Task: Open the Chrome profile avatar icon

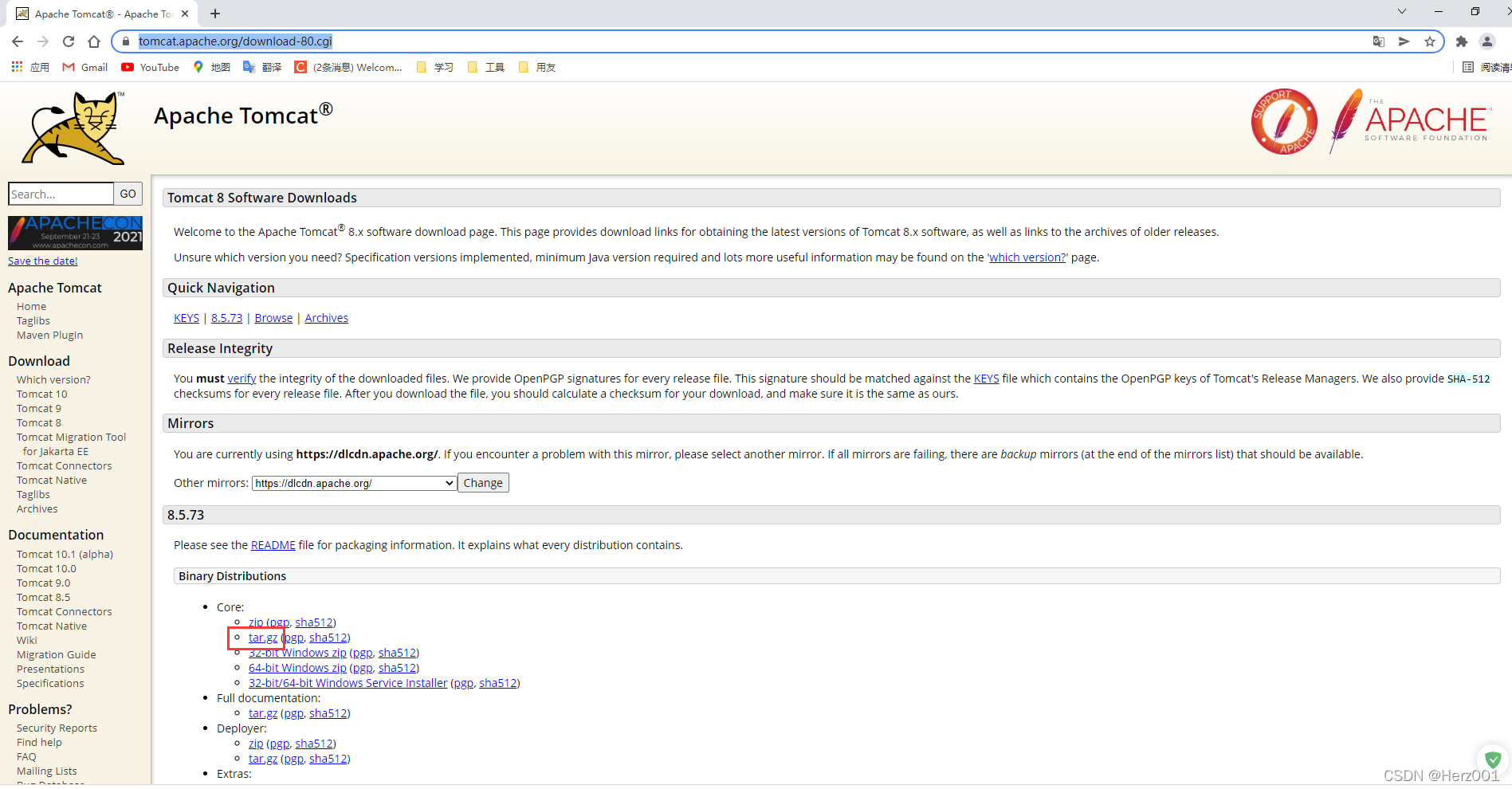Action: pos(1486,41)
